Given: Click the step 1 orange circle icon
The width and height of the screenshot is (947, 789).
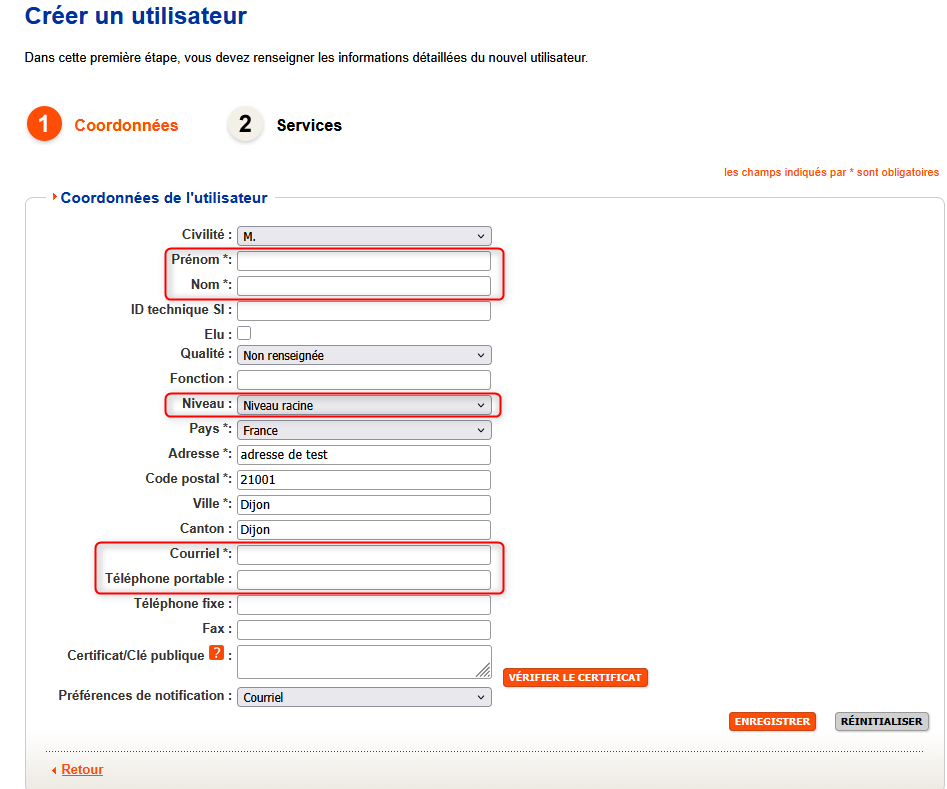Looking at the screenshot, I should (x=44, y=125).
